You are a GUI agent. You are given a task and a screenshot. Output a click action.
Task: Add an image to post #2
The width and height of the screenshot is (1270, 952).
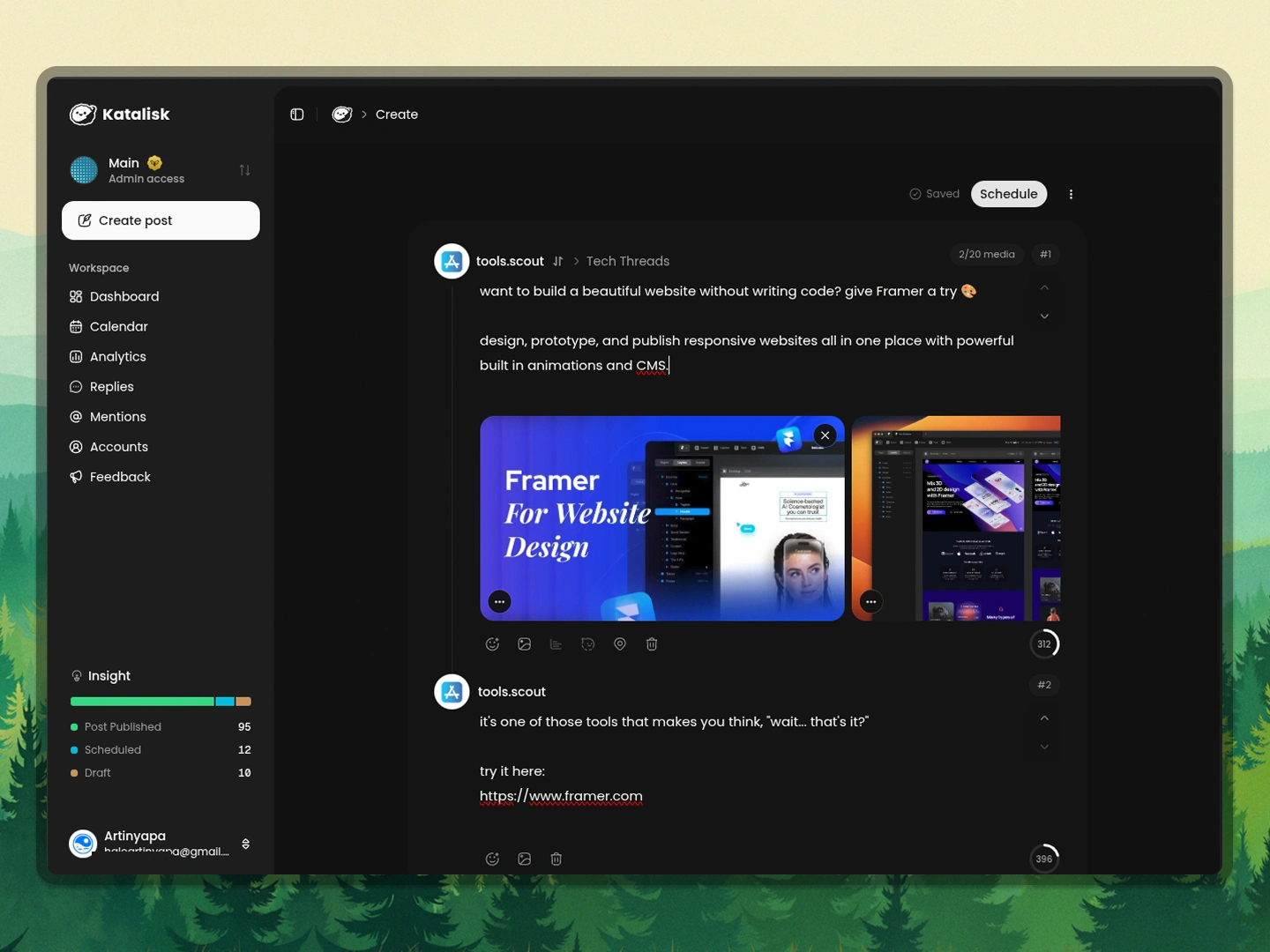525,859
